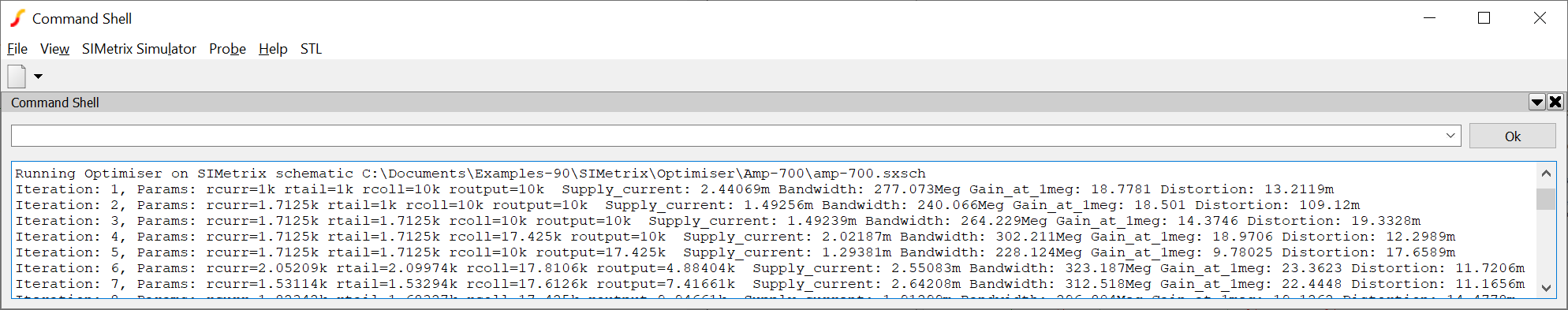
Task: Open the STL menu
Action: pyautogui.click(x=311, y=49)
